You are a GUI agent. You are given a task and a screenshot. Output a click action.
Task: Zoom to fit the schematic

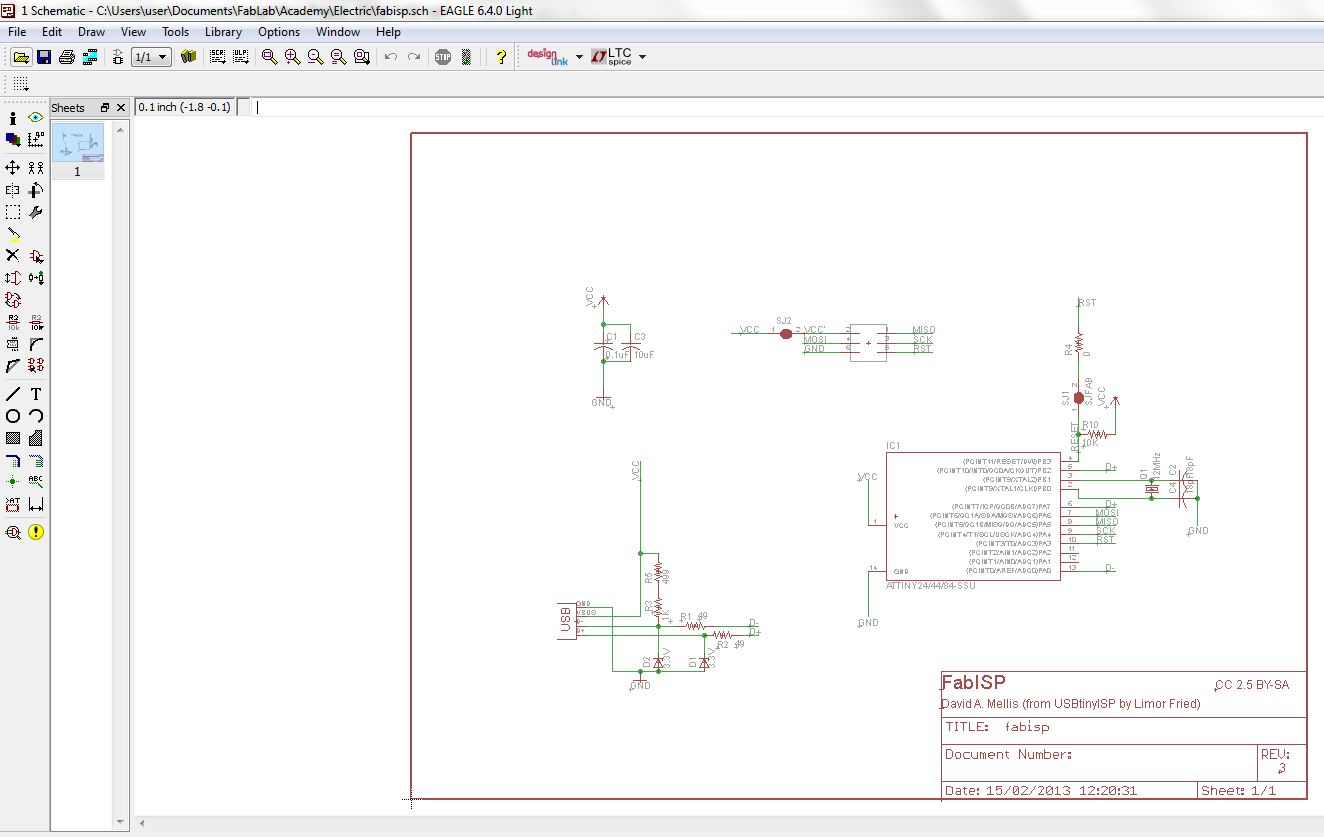(269, 57)
